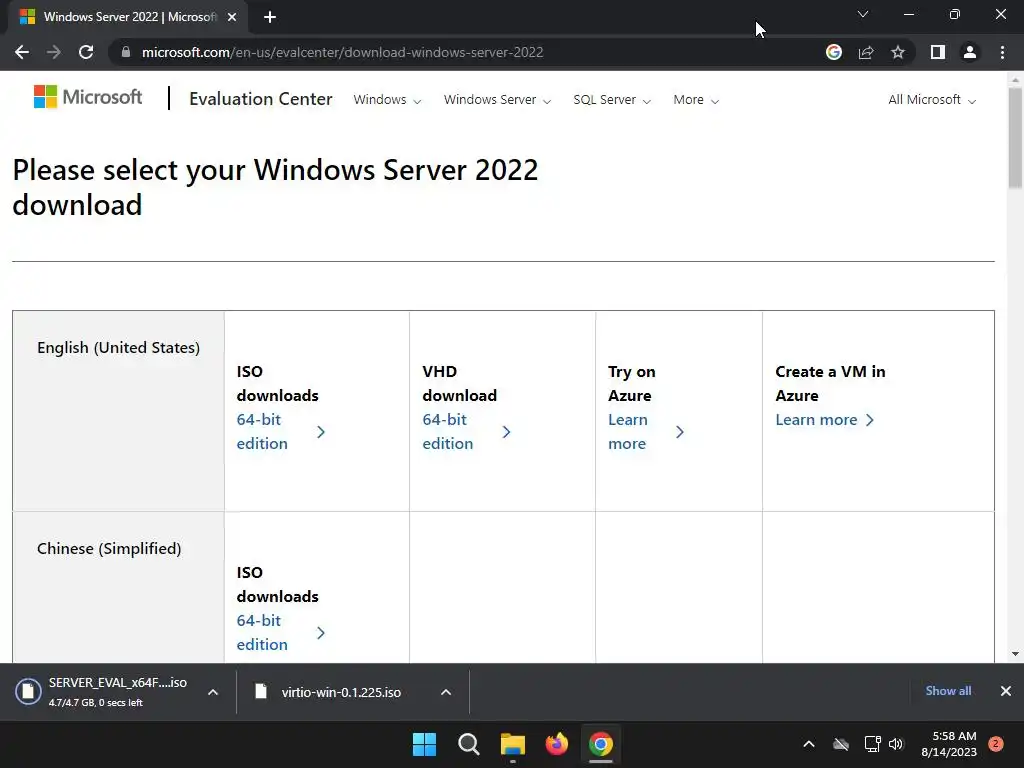Share this page icon

pyautogui.click(x=866, y=52)
